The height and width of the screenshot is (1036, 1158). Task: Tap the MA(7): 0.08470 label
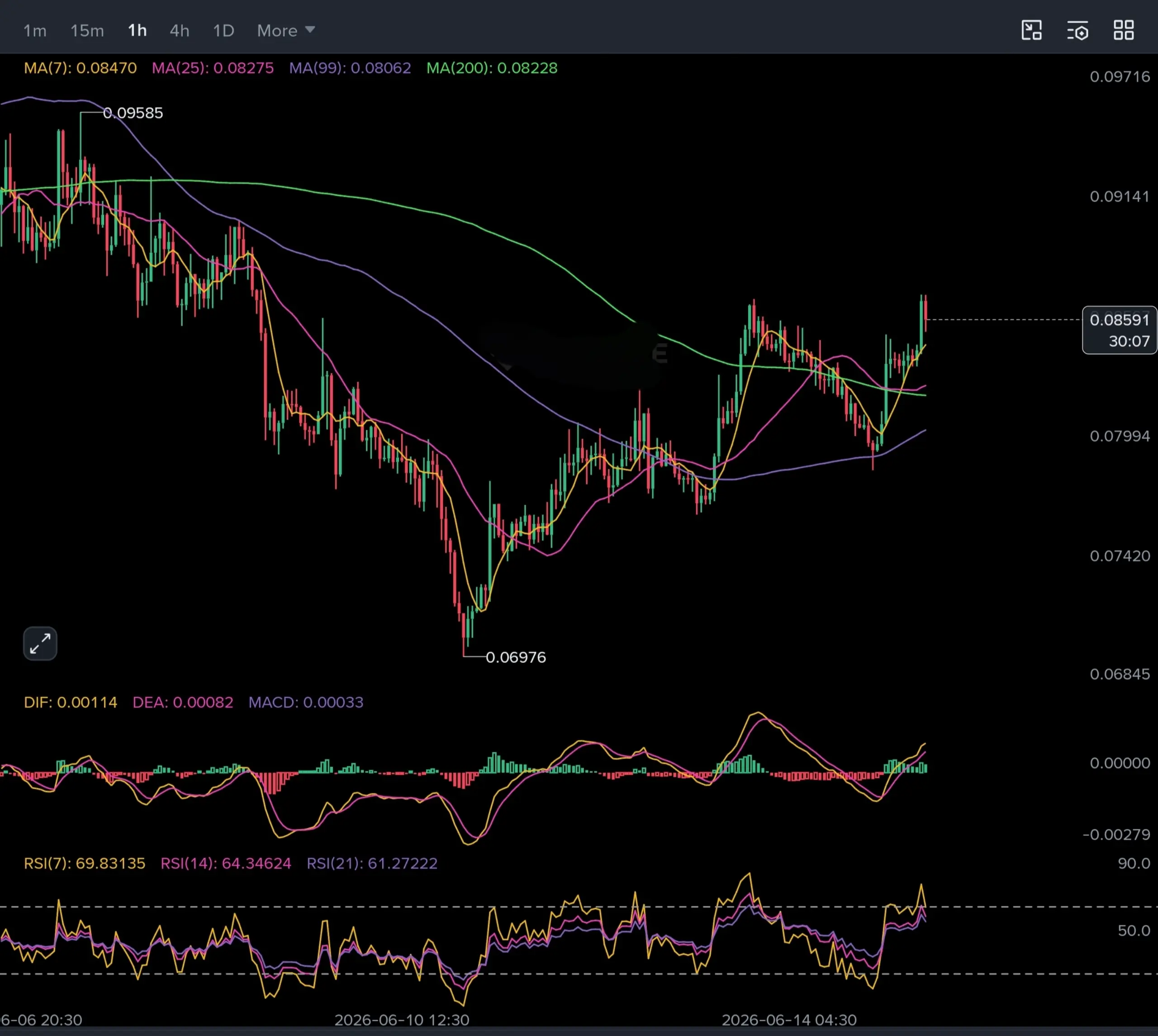coord(80,68)
